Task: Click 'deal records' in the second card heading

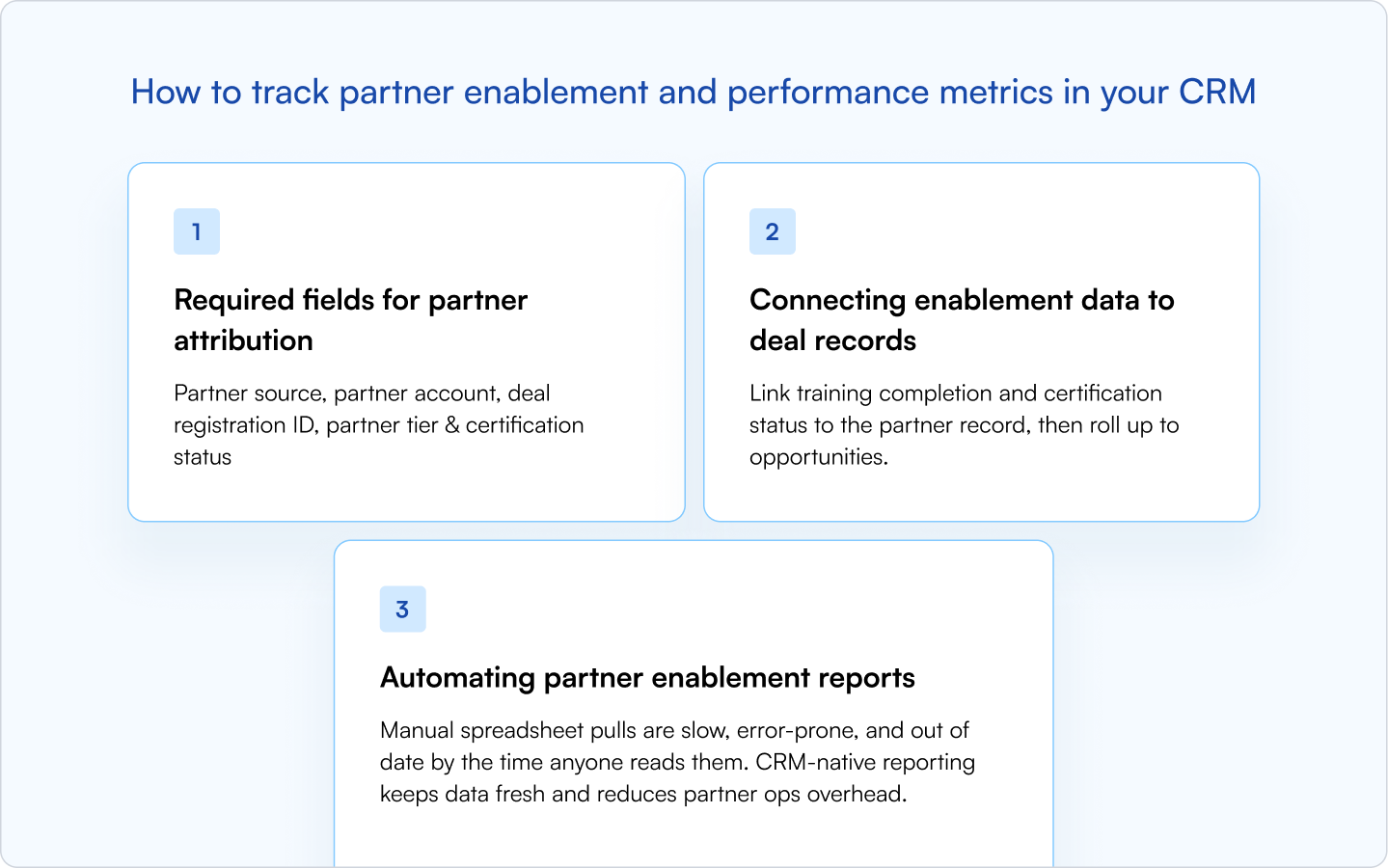Action: click(x=832, y=340)
